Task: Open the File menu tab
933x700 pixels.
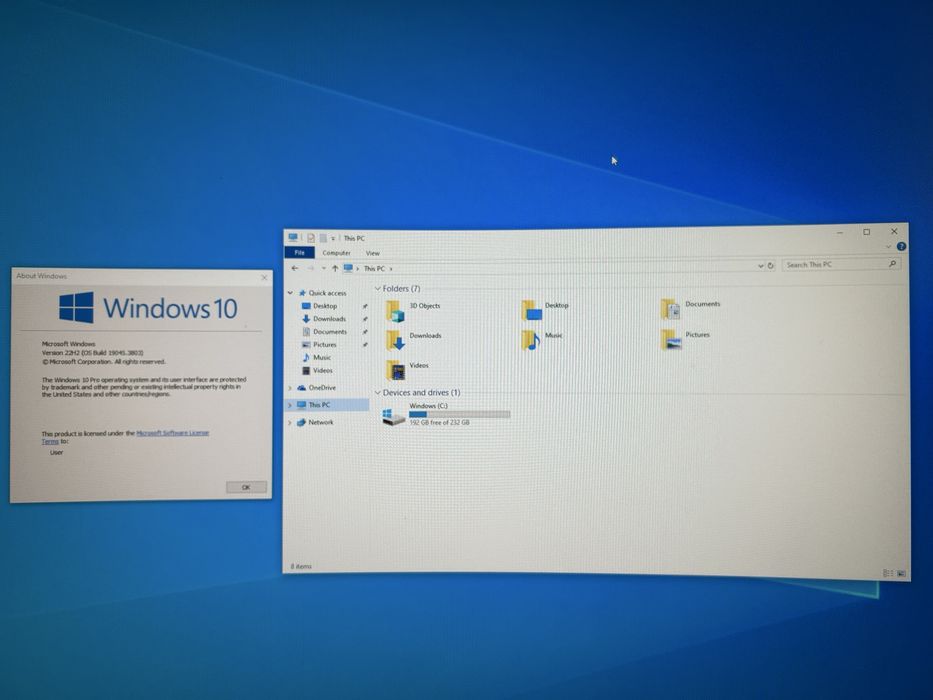Action: pos(299,253)
